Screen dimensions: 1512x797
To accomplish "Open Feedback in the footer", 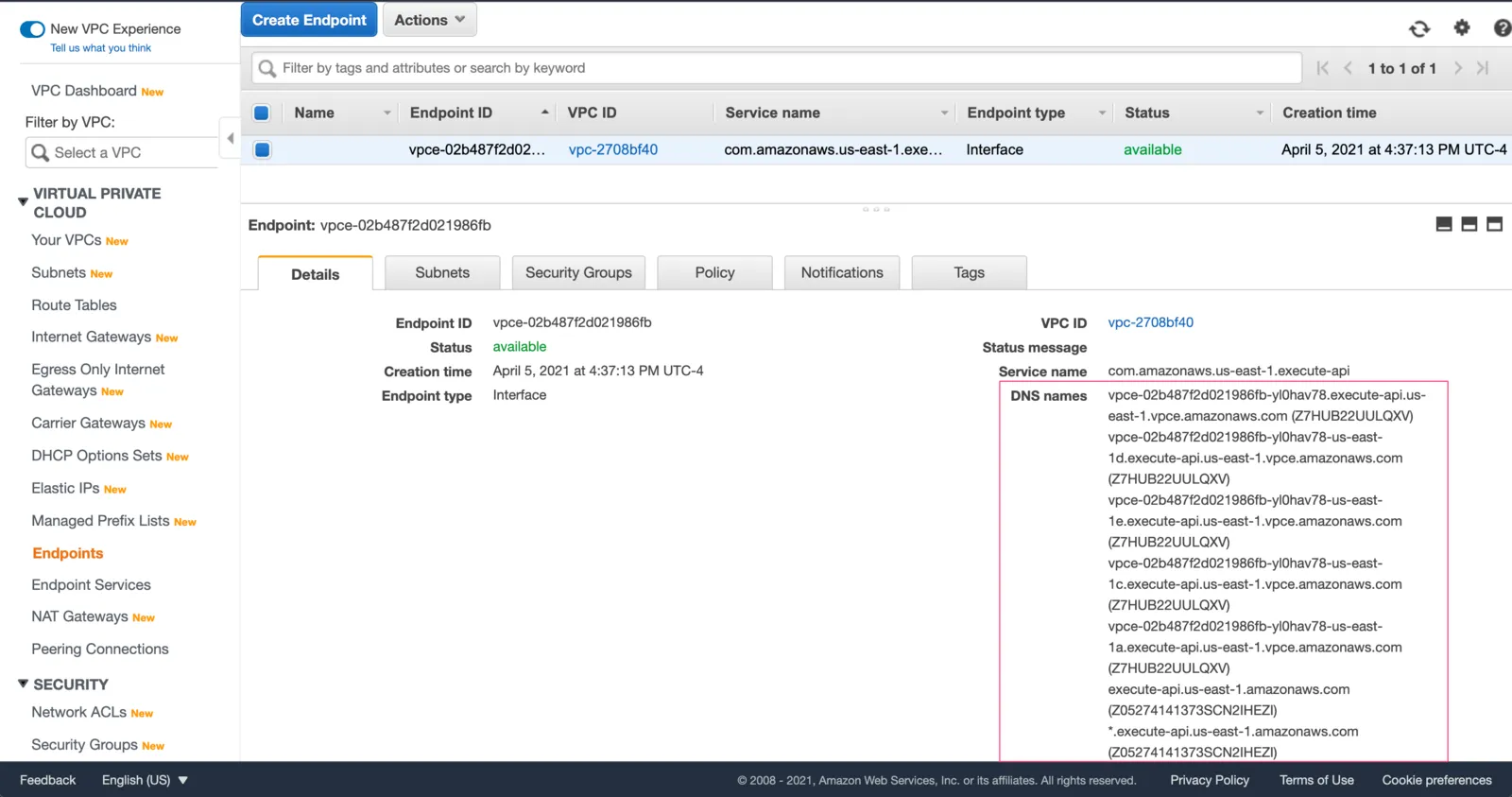I will (x=47, y=780).
